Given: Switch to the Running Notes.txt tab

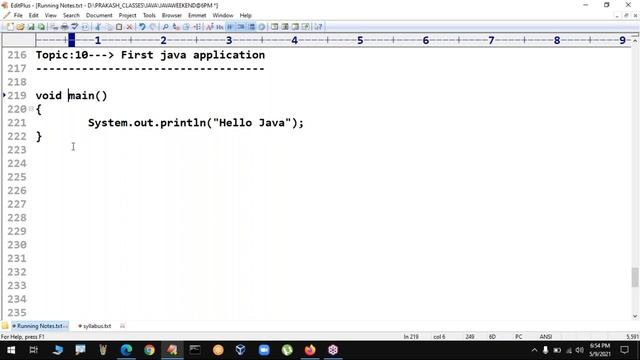Looking at the screenshot, I should tap(40, 326).
